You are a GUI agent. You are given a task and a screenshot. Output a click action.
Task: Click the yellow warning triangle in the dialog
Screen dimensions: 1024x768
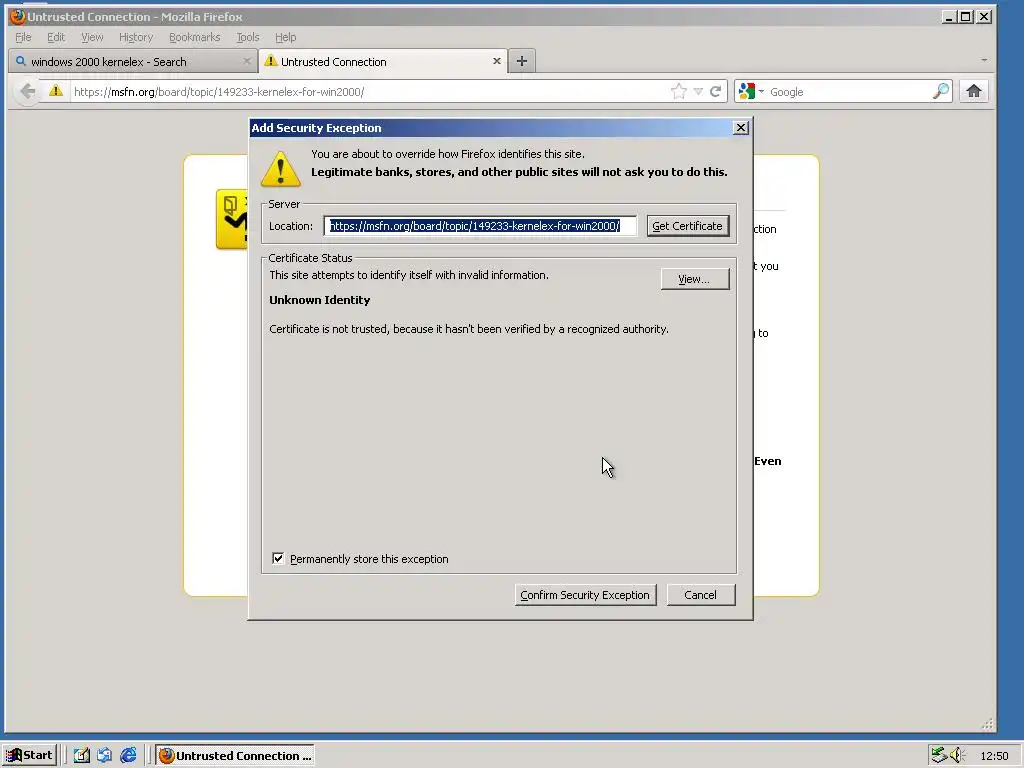point(281,169)
